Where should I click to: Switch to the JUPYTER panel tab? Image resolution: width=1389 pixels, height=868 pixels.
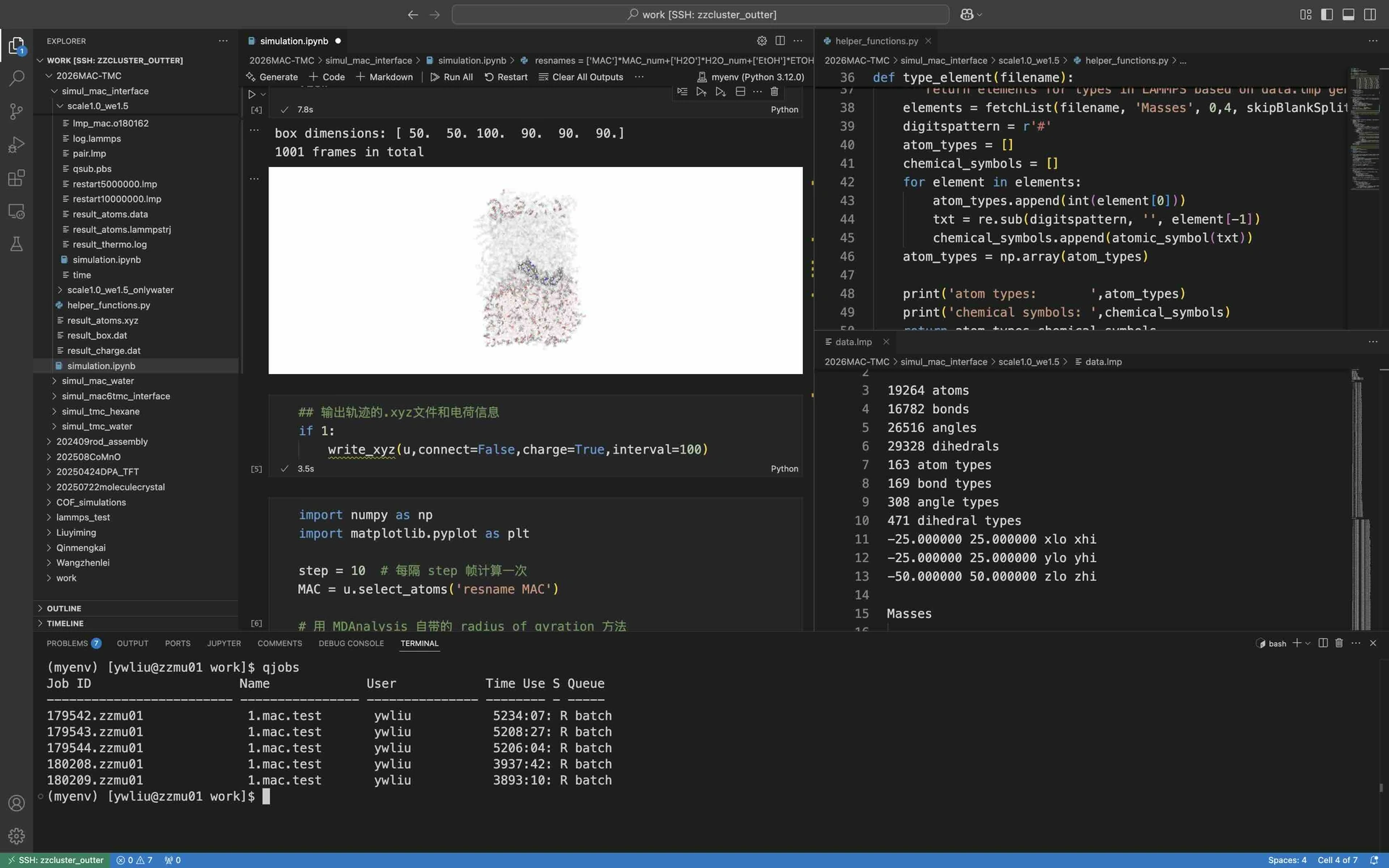coord(224,643)
